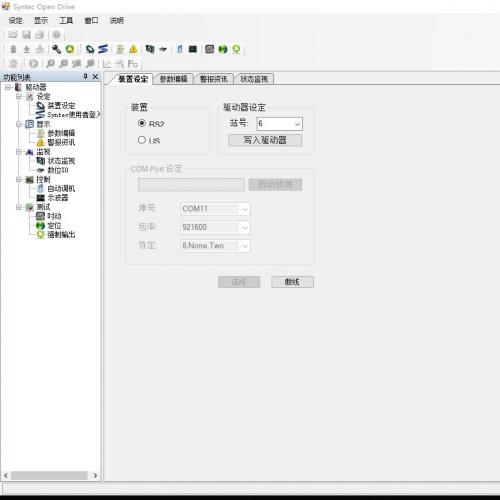Open the 设定 menu
This screenshot has height=500, width=500.
pos(15,21)
